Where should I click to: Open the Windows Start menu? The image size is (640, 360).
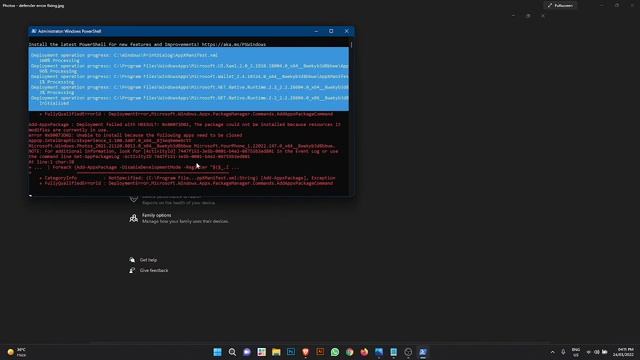click(x=218, y=352)
